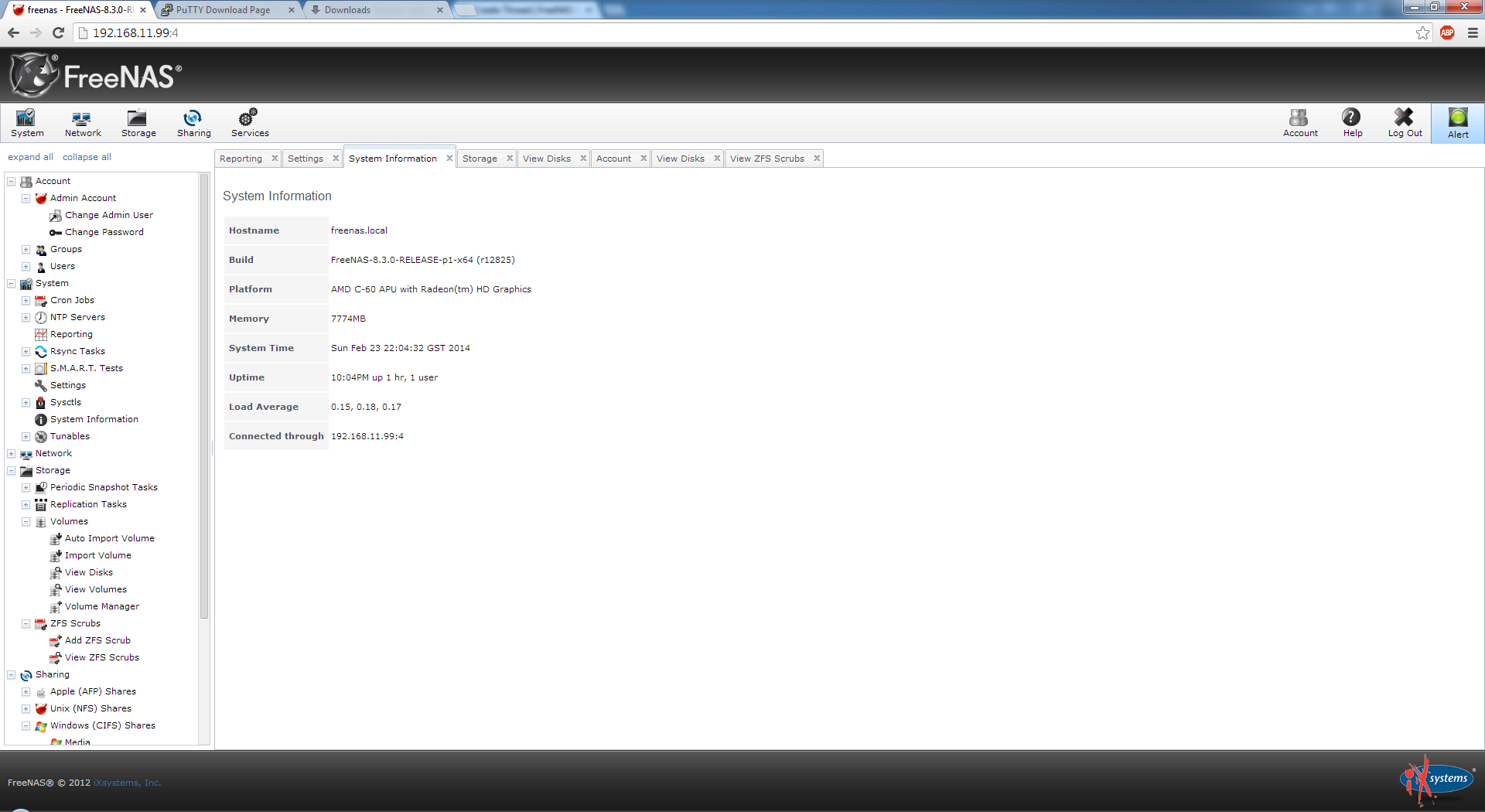Viewport: 1485px width, 812px height.
Task: Switch to the Settings tab
Action: (x=306, y=159)
